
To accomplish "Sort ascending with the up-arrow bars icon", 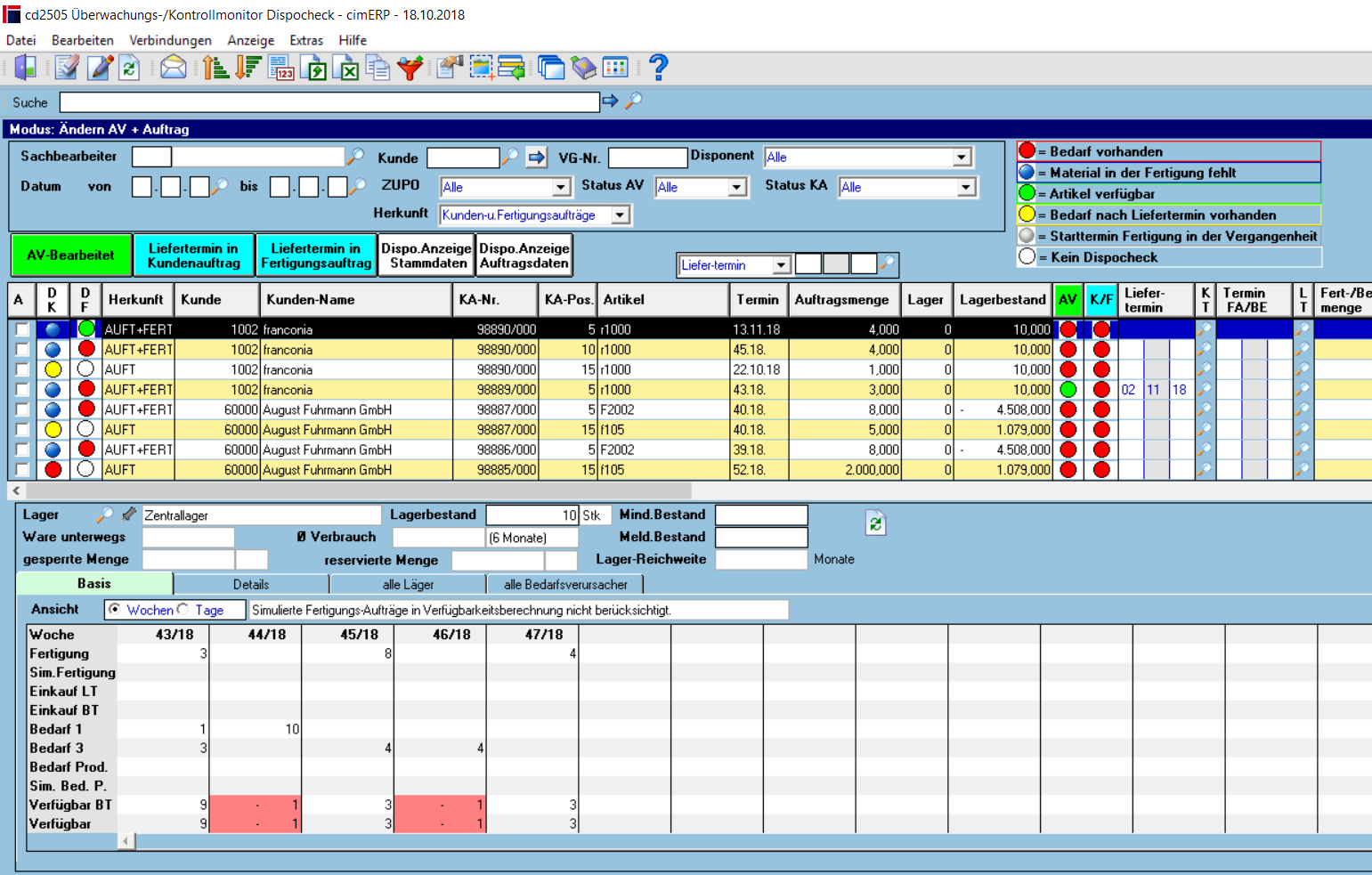I will click(x=215, y=68).
